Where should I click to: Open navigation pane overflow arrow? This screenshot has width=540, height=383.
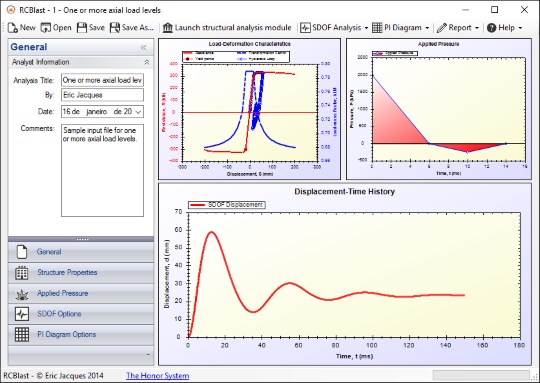[148, 355]
